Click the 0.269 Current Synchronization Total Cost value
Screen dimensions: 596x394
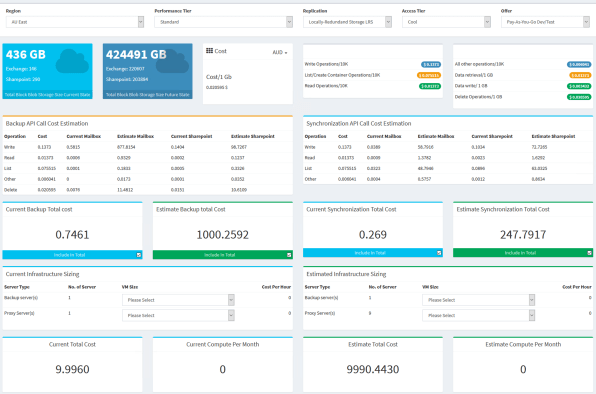coord(372,235)
